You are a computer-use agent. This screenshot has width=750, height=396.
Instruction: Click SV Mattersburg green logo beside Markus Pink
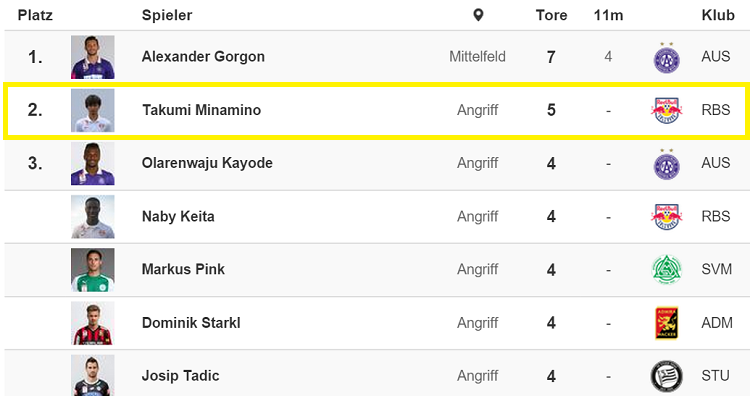[667, 269]
